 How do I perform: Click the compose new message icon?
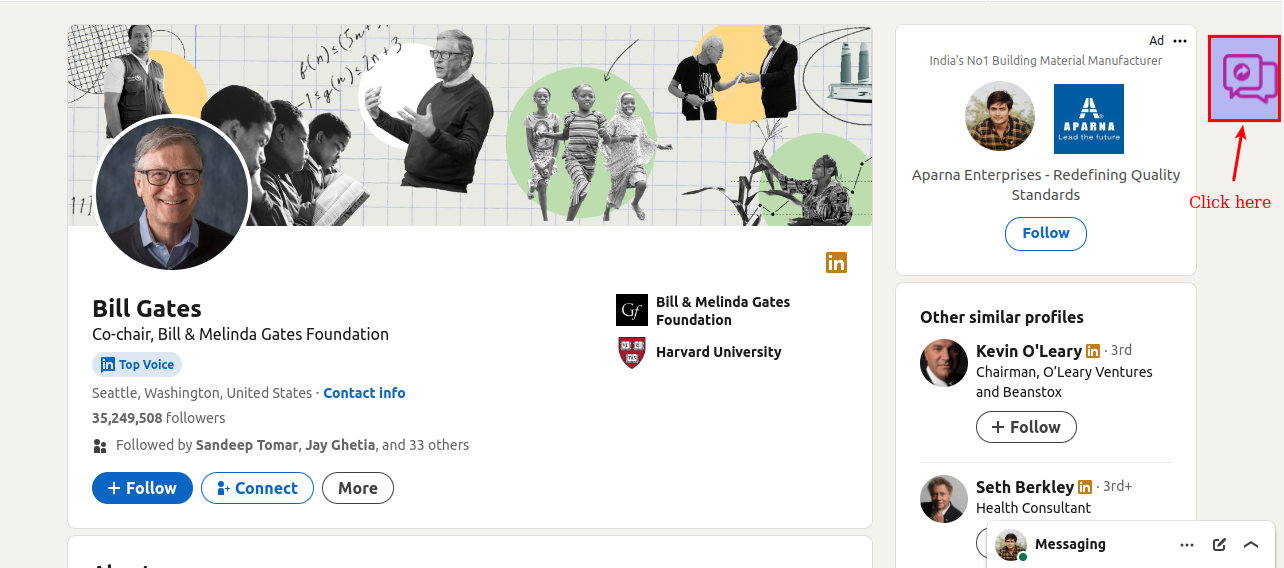(x=1219, y=545)
